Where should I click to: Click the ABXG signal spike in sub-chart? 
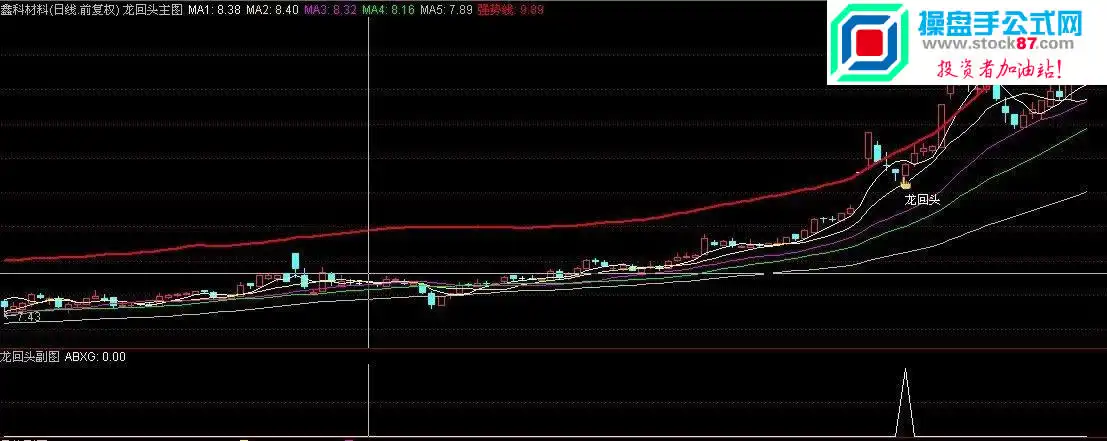coord(905,400)
